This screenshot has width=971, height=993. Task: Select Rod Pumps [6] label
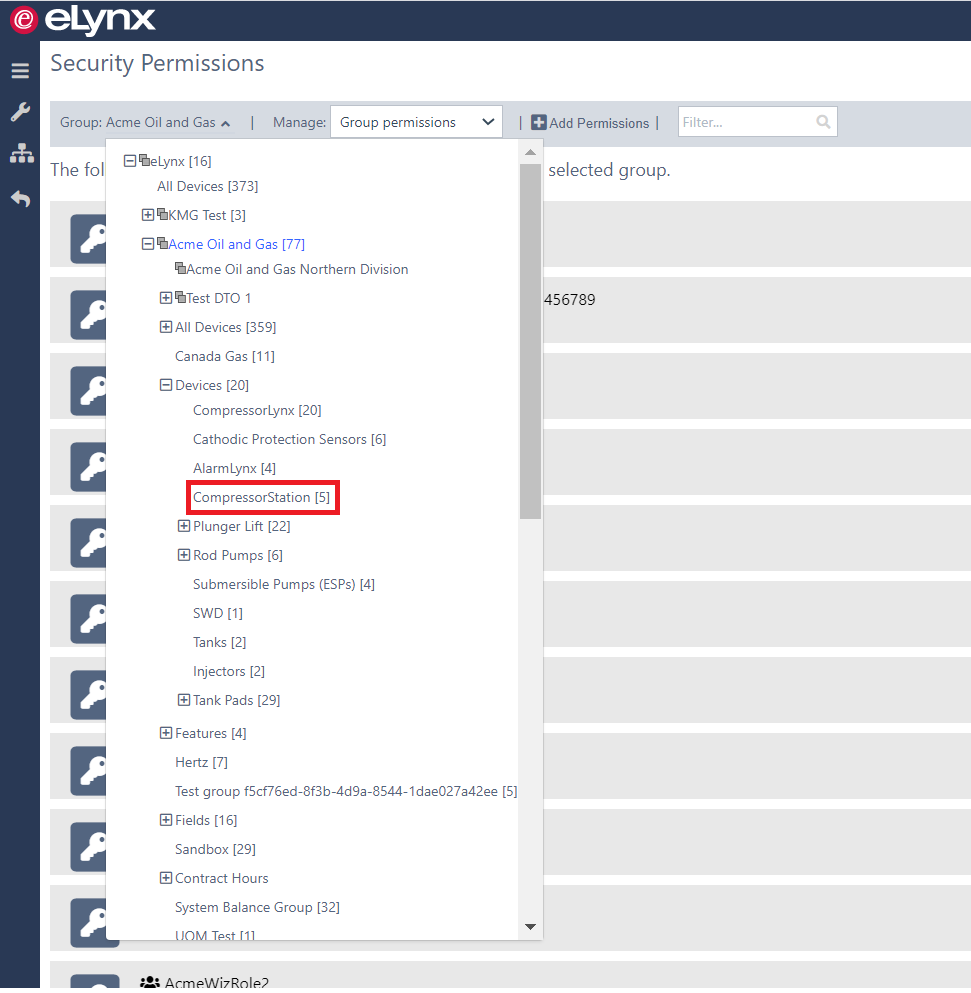(x=238, y=555)
